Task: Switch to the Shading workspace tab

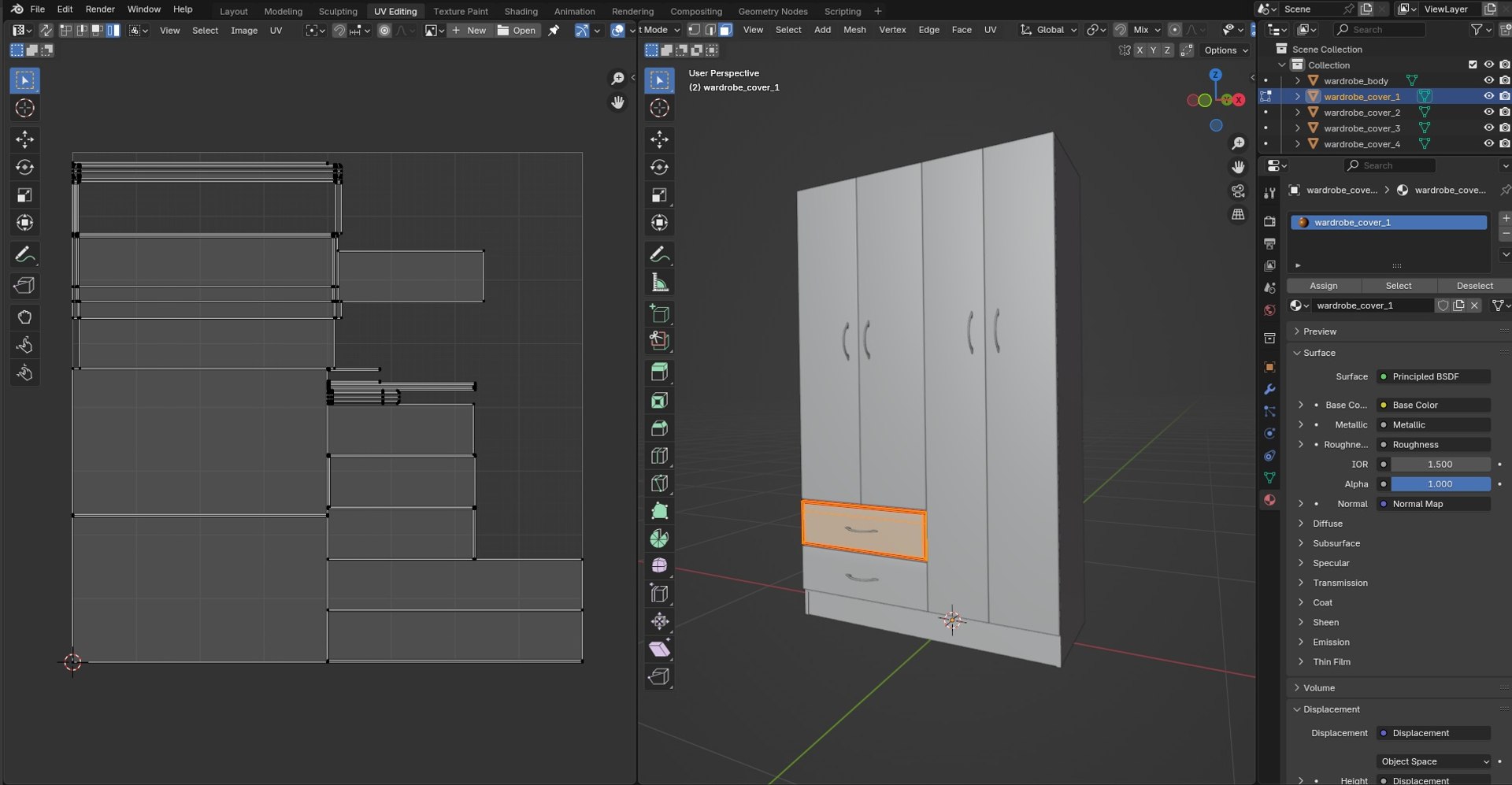Action: pos(521,11)
